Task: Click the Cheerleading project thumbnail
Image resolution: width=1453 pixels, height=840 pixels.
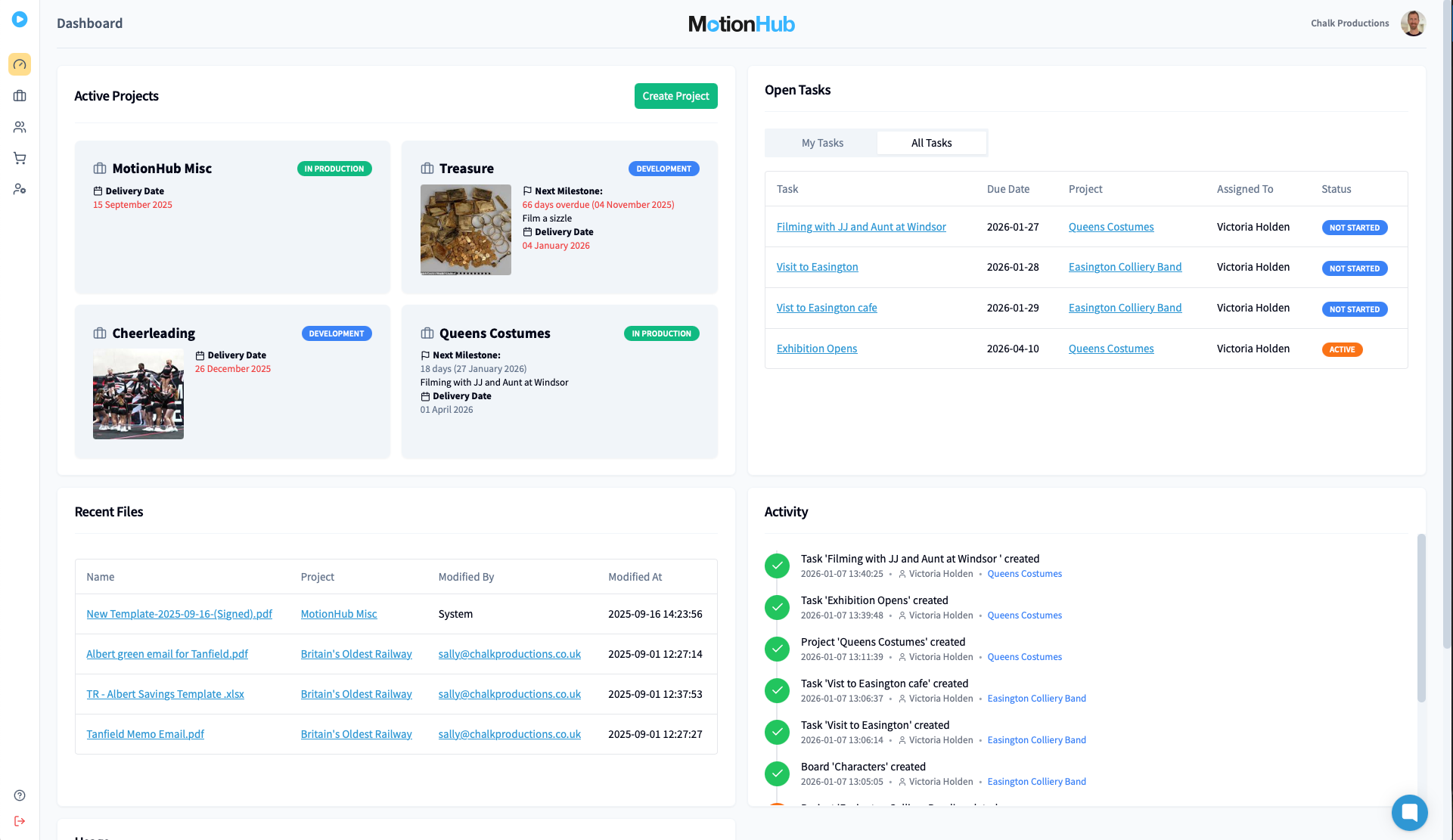Action: pos(138,394)
